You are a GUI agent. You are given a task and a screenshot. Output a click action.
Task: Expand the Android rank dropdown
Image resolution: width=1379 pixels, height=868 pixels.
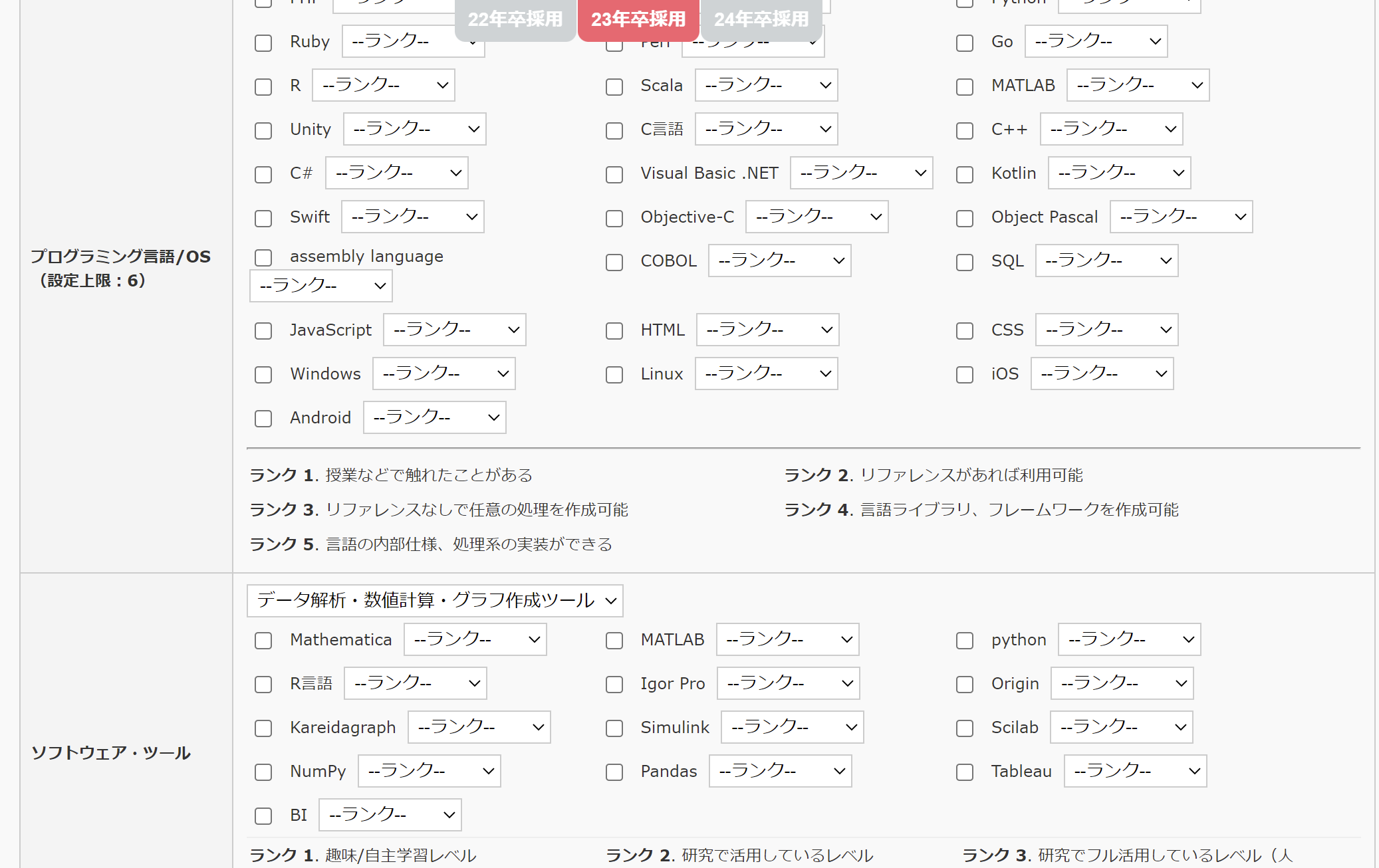pyautogui.click(x=434, y=417)
